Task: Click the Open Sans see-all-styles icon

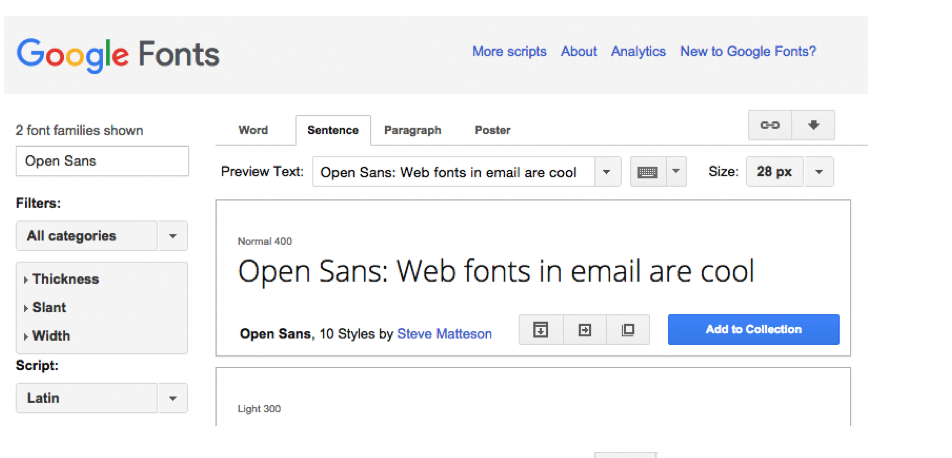Action: pyautogui.click(x=541, y=329)
